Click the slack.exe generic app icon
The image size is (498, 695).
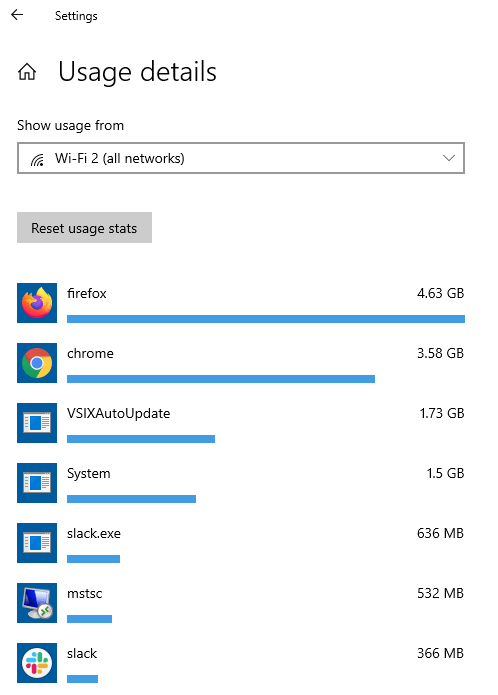(37, 543)
